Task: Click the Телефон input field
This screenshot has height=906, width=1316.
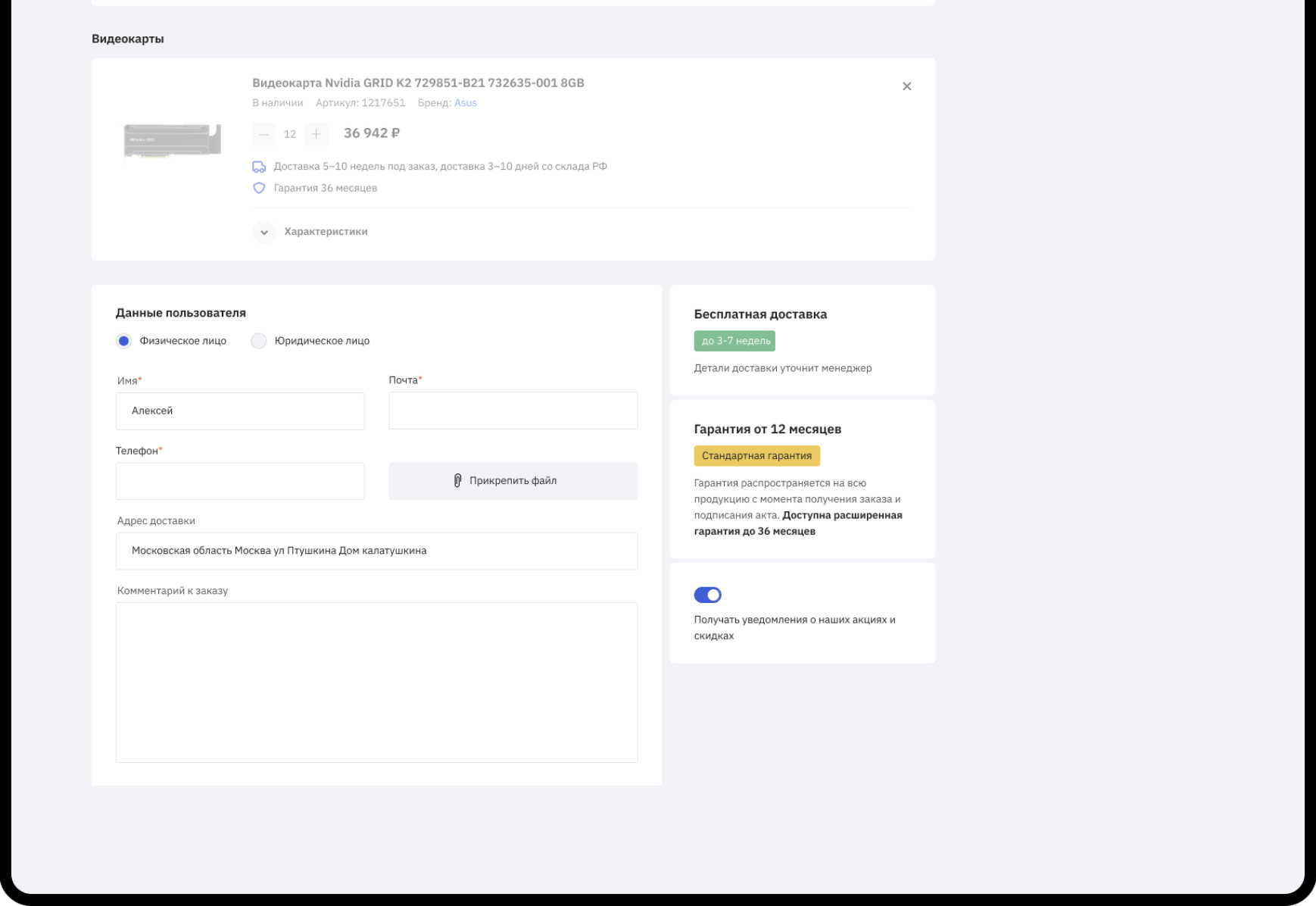Action: click(240, 481)
